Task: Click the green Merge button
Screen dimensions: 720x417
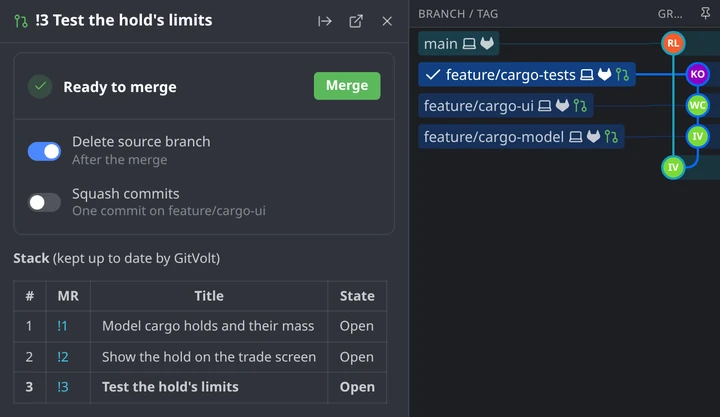Action: click(x=347, y=86)
